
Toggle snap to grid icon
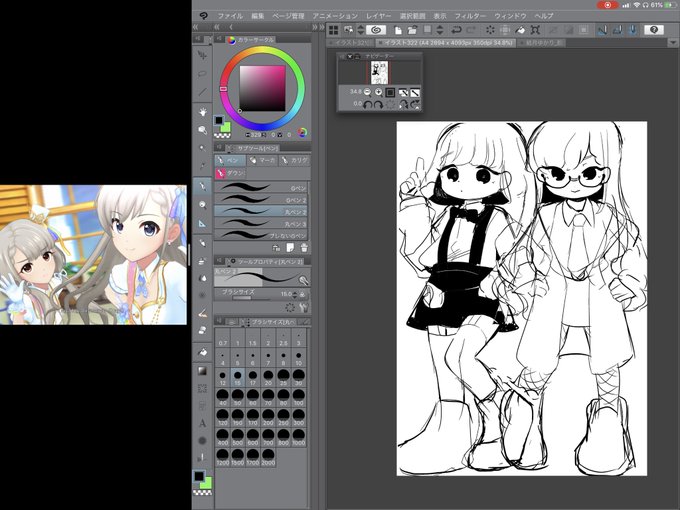pyautogui.click(x=633, y=30)
